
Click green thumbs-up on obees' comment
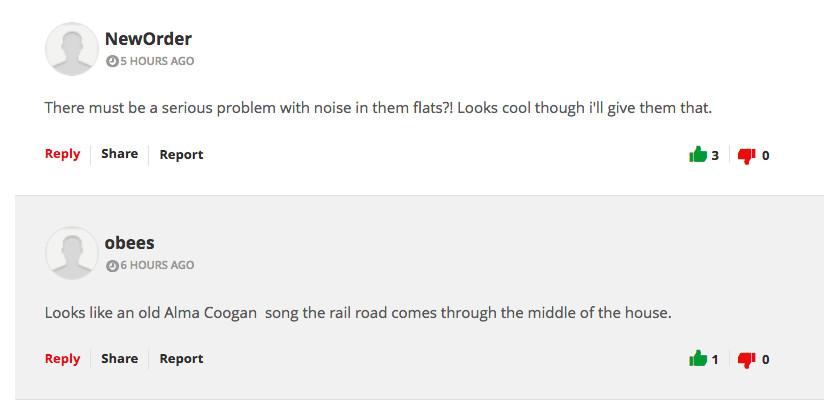698,359
